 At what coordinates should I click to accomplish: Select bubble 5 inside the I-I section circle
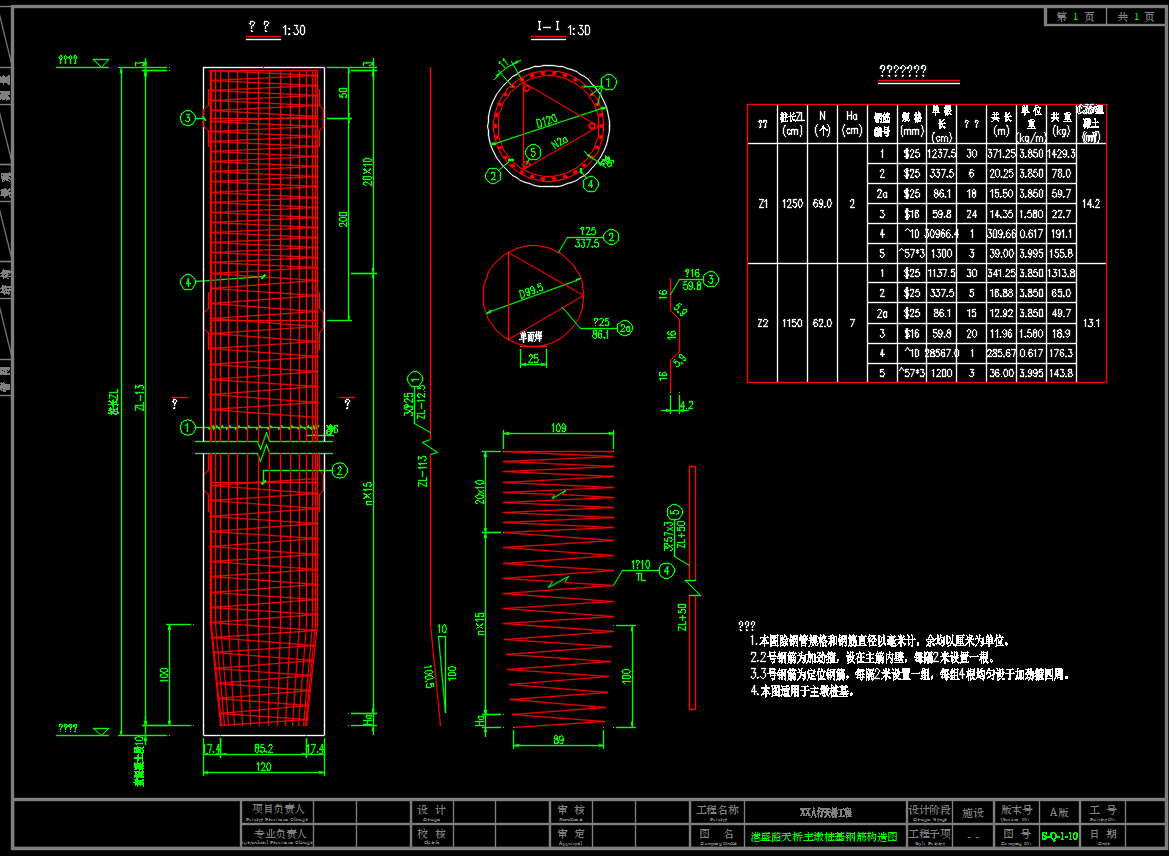click(533, 152)
